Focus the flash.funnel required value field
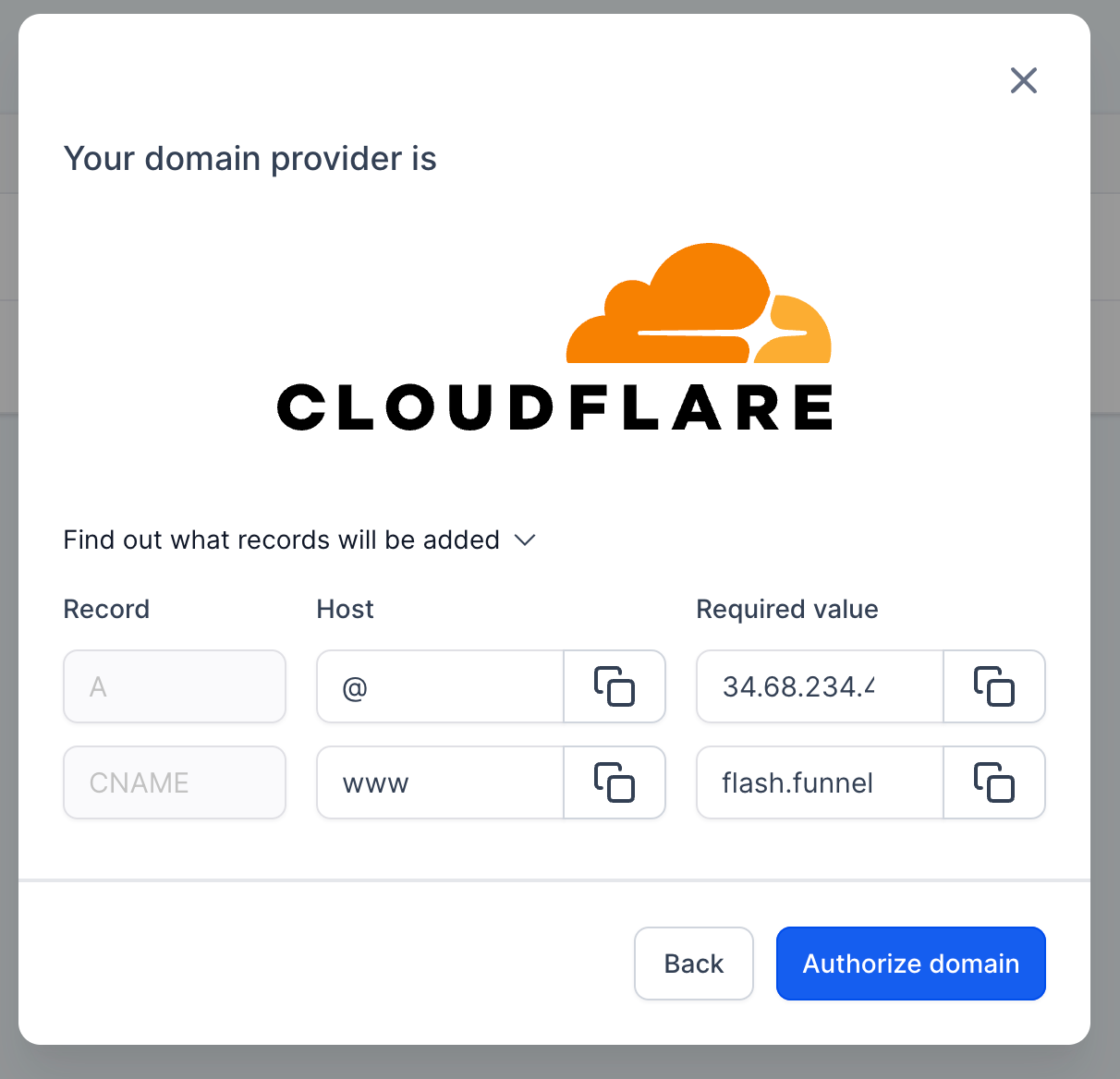Viewport: 1120px width, 1079px height. pos(820,782)
